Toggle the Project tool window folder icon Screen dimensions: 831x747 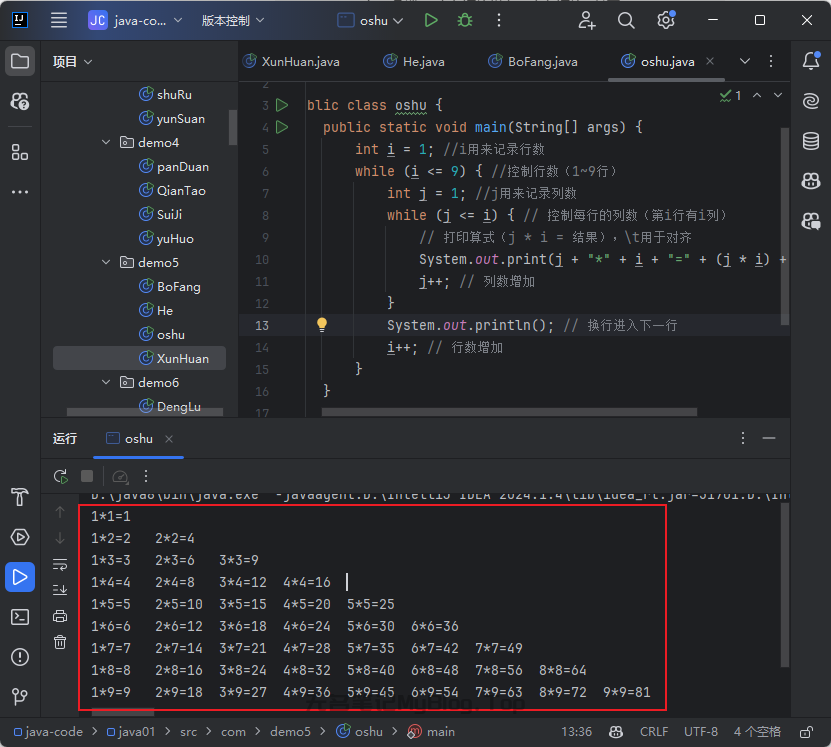pyautogui.click(x=20, y=61)
